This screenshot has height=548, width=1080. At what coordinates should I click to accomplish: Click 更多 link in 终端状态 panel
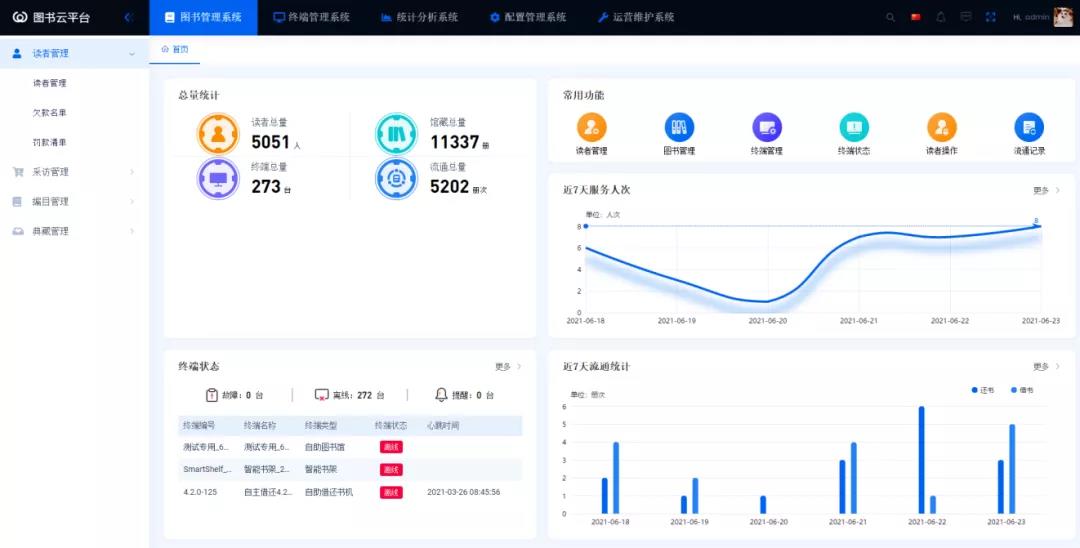[508, 367]
